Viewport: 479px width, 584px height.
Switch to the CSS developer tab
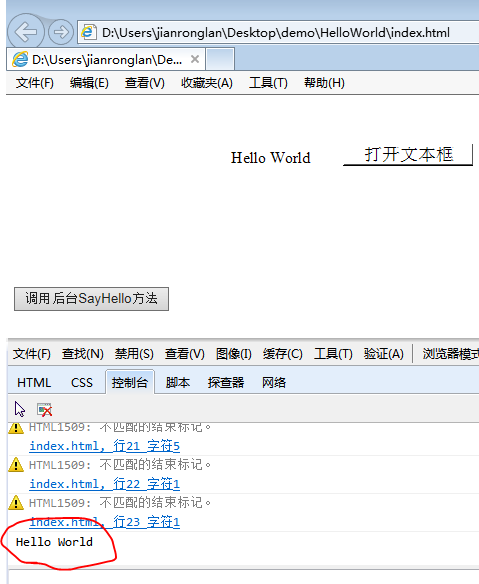coord(82,383)
